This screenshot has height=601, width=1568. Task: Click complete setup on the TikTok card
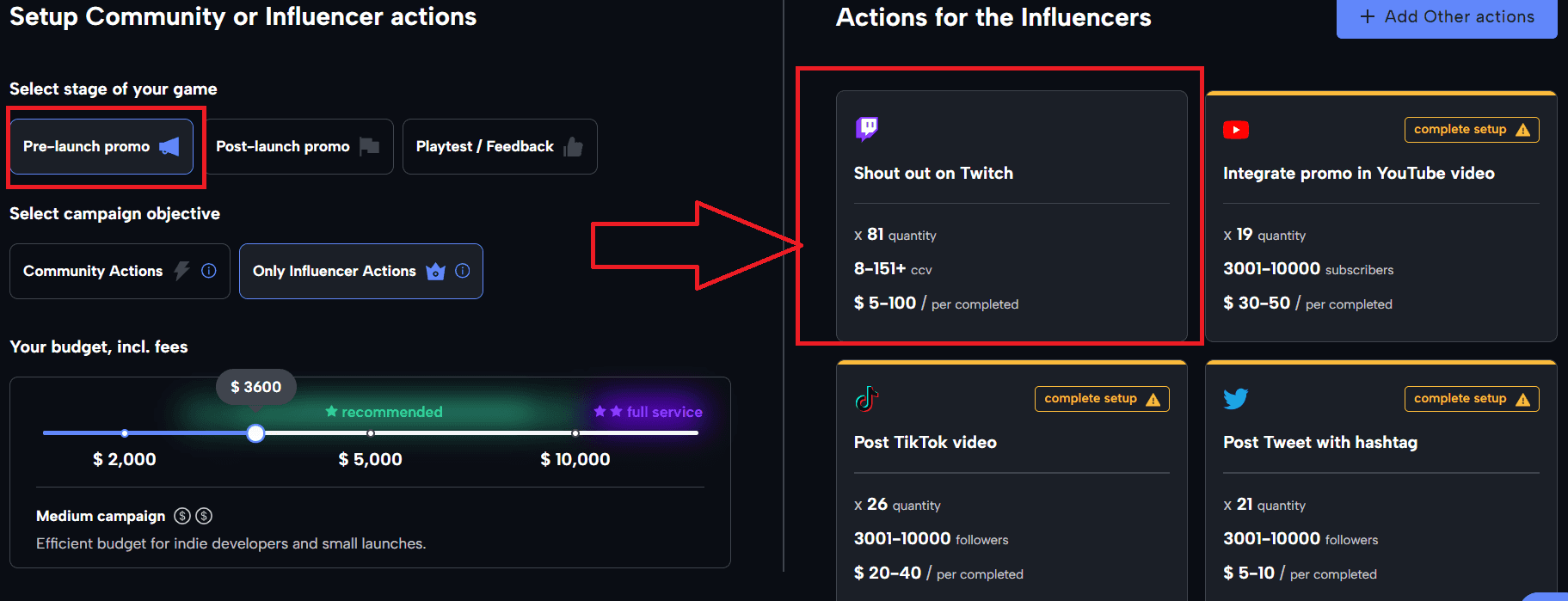(x=1102, y=399)
